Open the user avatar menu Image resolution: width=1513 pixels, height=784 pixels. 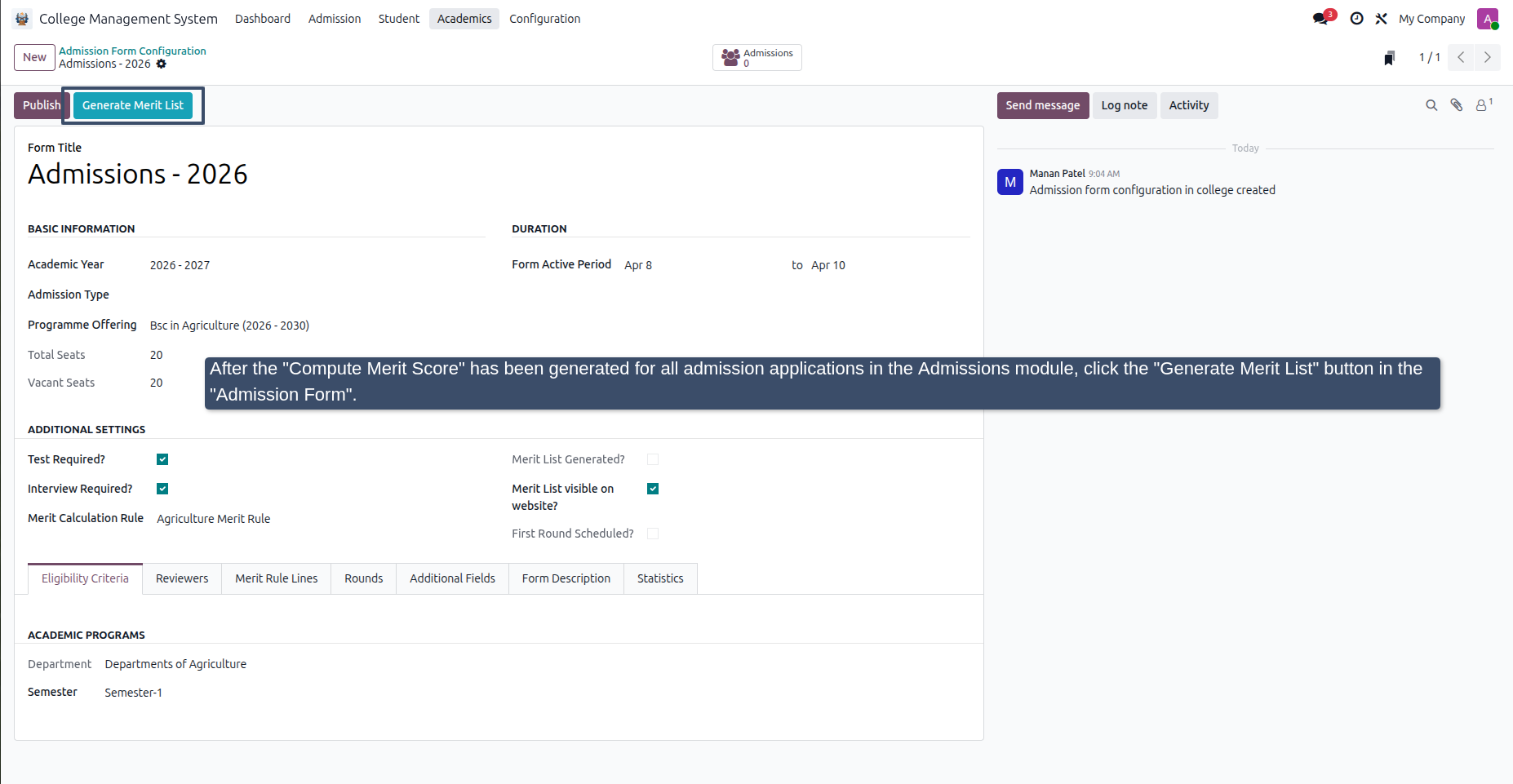pyautogui.click(x=1488, y=19)
